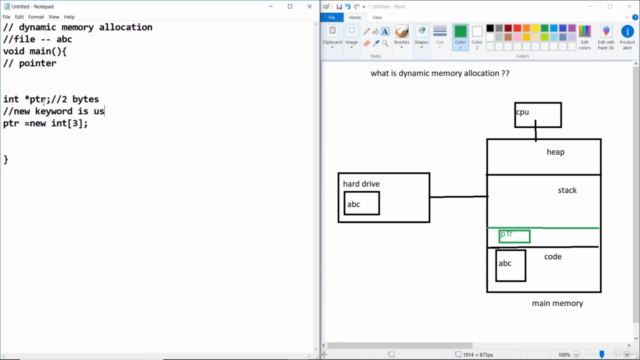The image size is (640, 360).
Task: Switch to the View tab in Paint
Action: (x=377, y=18)
